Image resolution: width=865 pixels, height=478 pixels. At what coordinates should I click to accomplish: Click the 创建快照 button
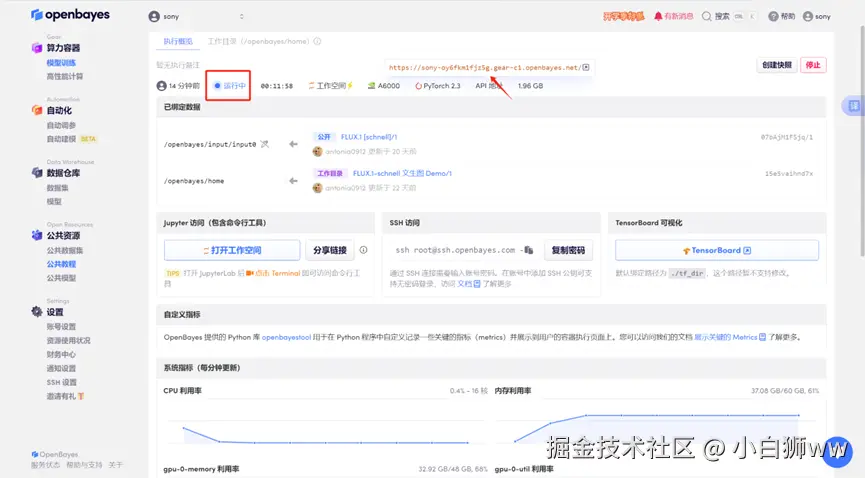tap(776, 65)
